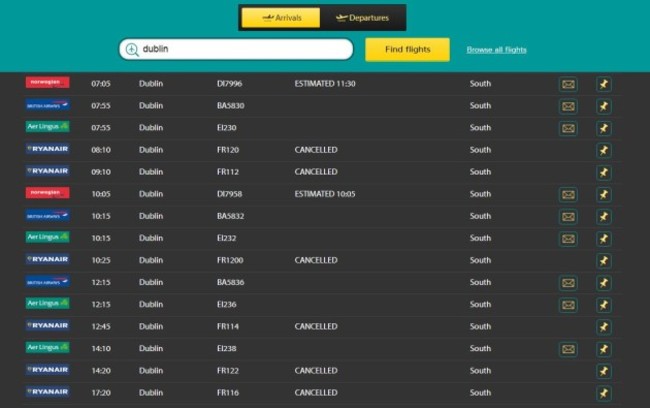Select flight number EI236

point(226,304)
